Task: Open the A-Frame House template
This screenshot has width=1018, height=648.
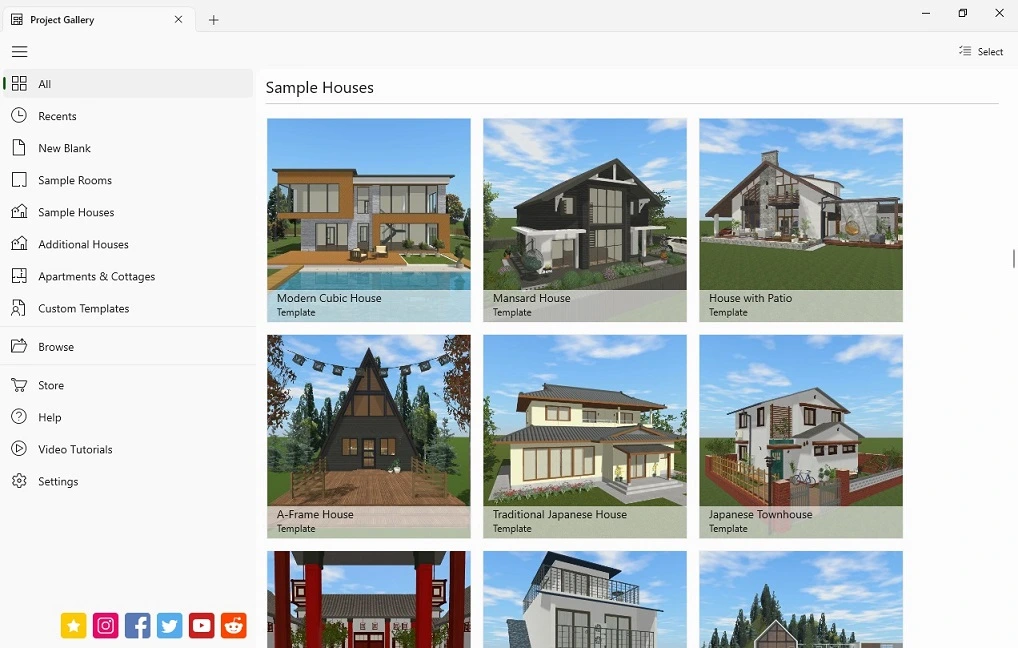Action: click(x=369, y=436)
